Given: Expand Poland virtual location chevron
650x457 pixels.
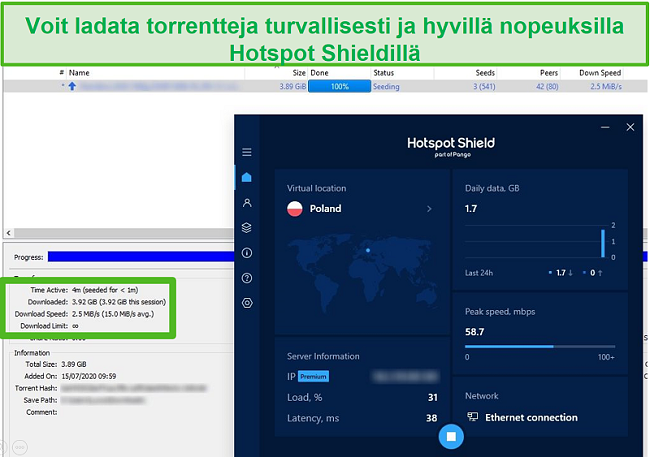Looking at the screenshot, I should coord(429,209).
